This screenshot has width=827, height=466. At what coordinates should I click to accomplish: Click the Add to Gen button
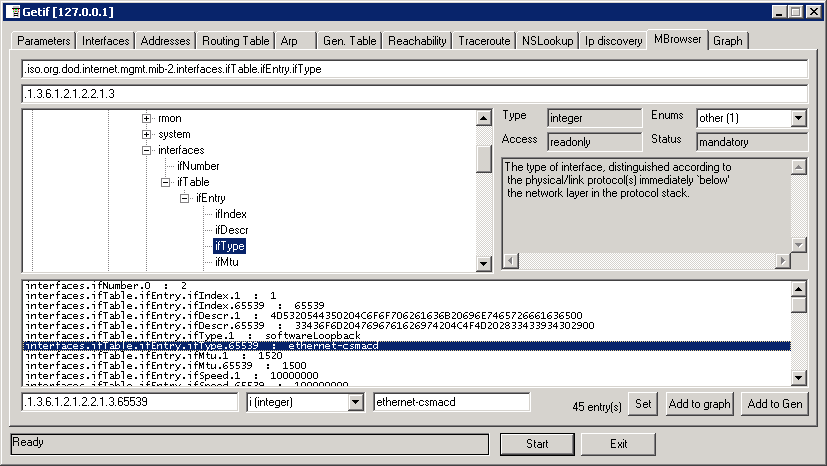click(774, 403)
